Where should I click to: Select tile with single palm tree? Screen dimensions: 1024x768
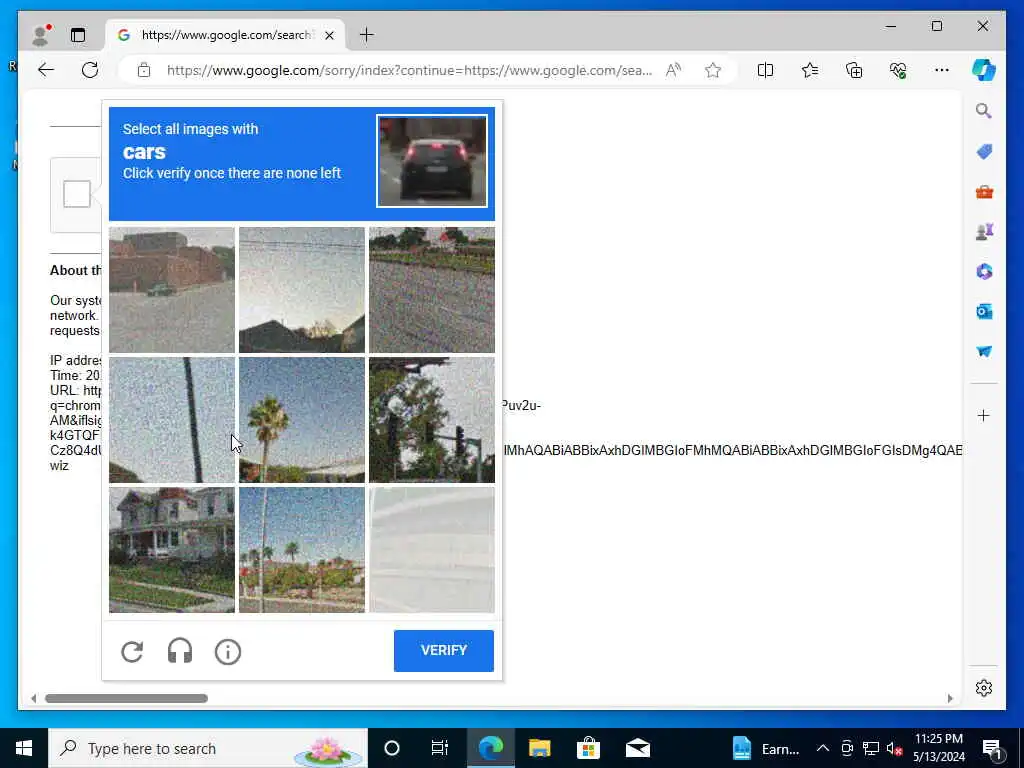(x=302, y=420)
